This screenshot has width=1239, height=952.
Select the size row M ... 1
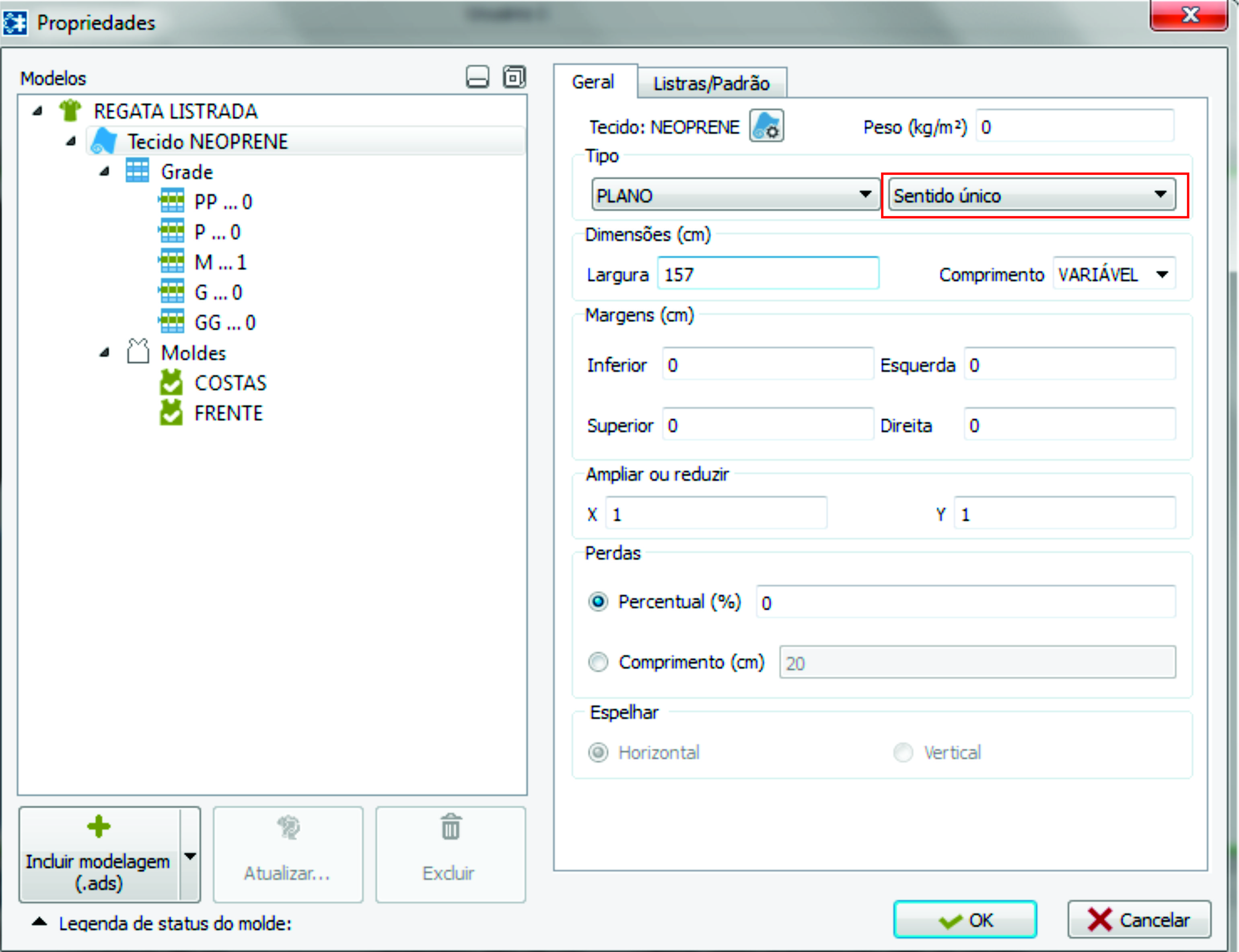(x=220, y=262)
